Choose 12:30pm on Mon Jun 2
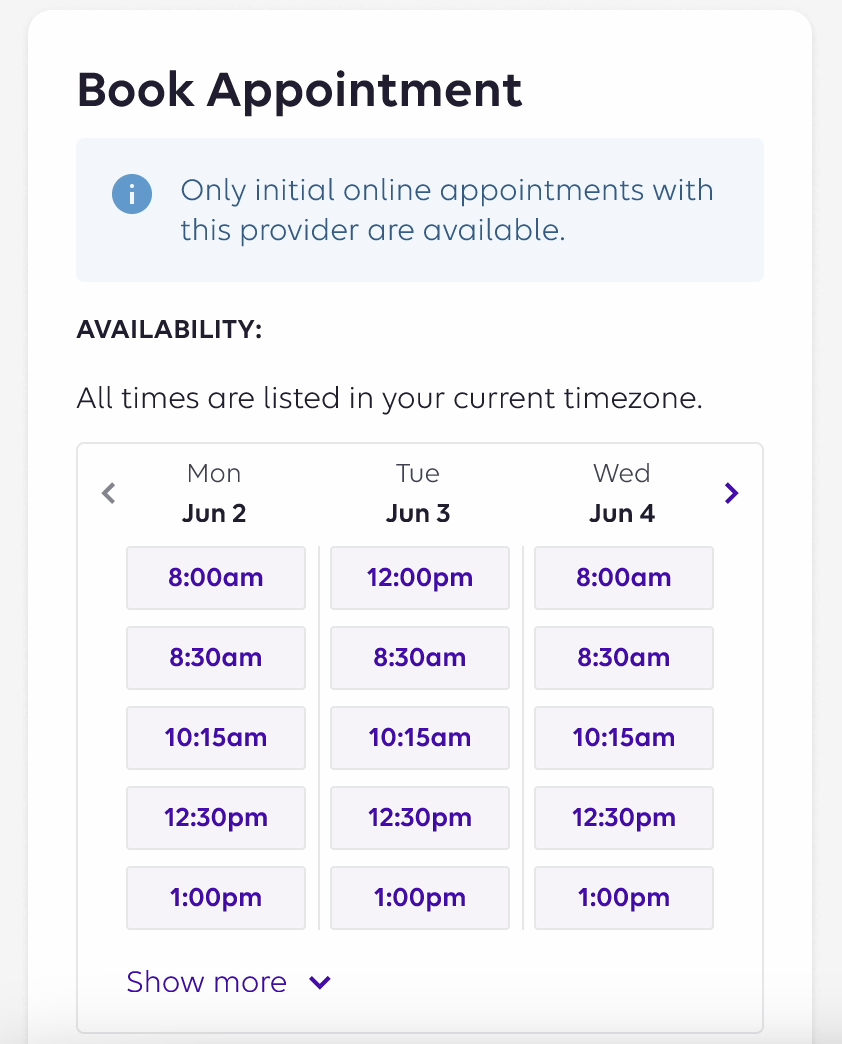 point(216,818)
